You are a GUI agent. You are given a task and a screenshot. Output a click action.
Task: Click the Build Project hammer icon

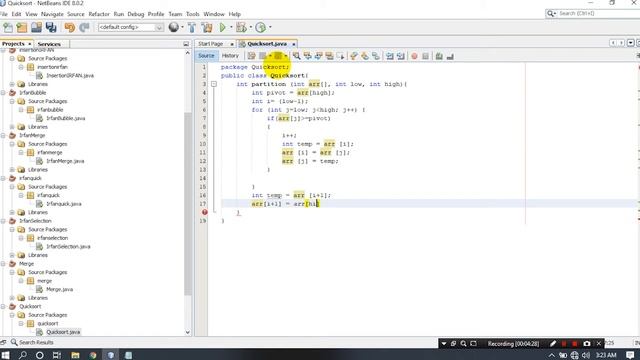[192, 27]
